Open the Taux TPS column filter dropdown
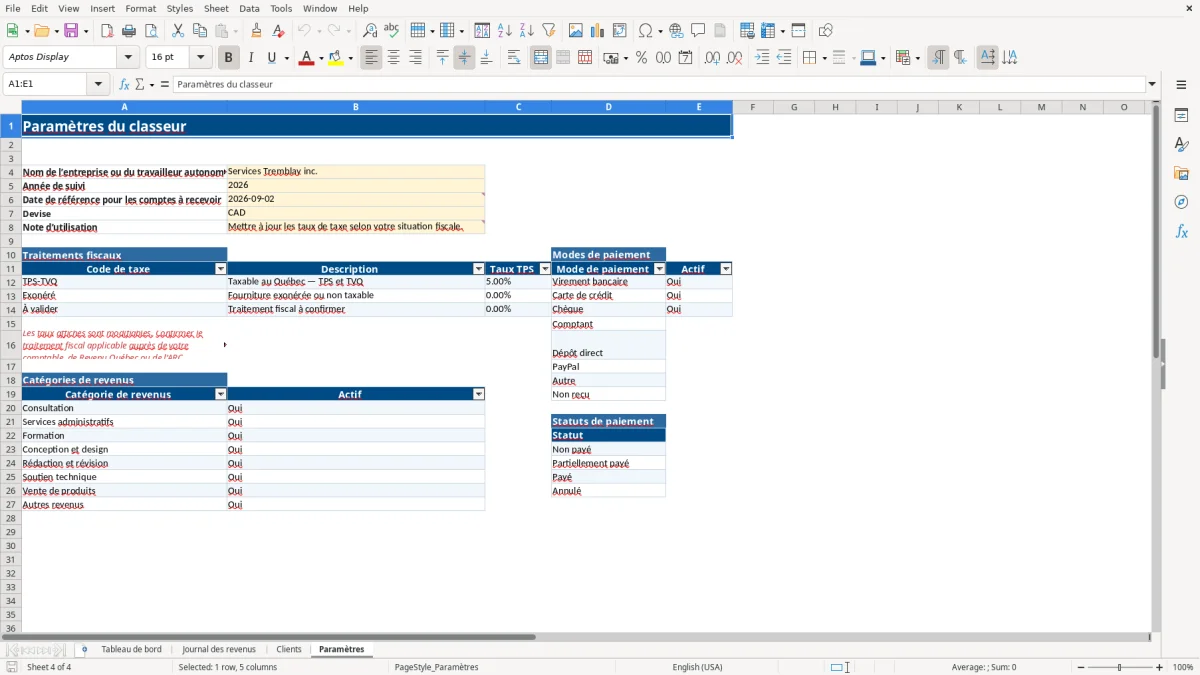 pyautogui.click(x=545, y=269)
